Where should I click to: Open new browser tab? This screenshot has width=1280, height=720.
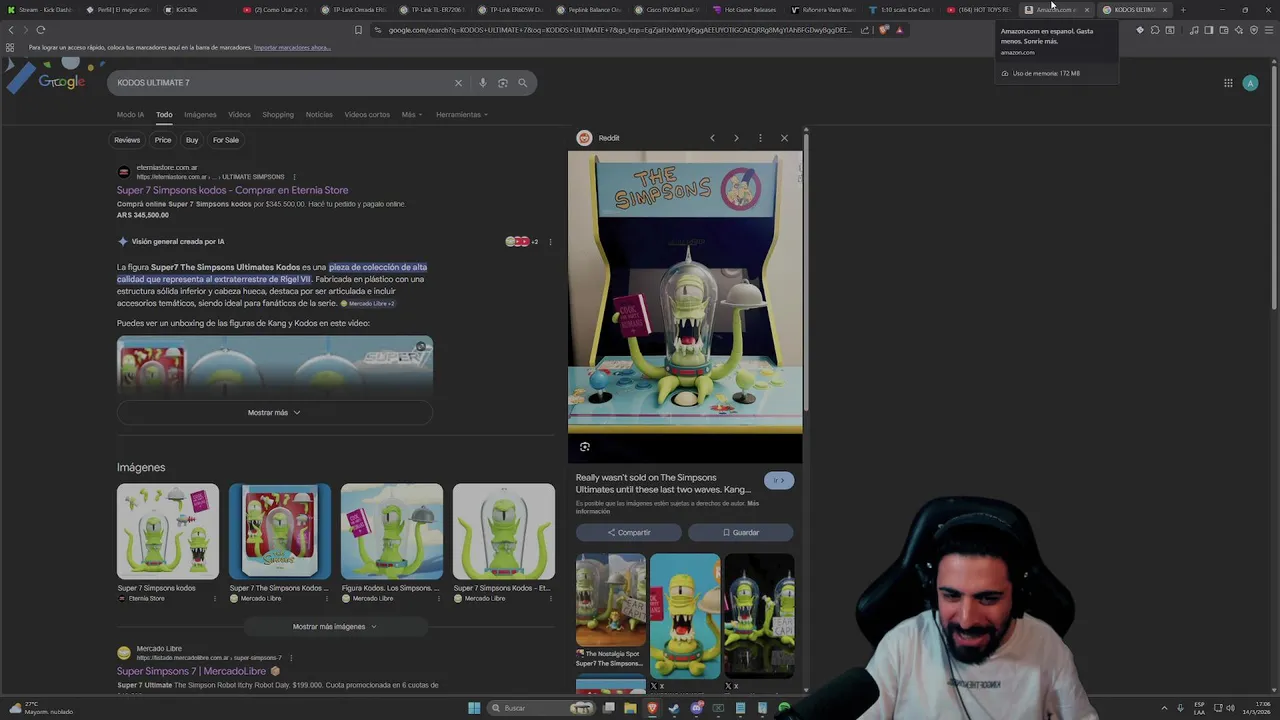(1183, 10)
